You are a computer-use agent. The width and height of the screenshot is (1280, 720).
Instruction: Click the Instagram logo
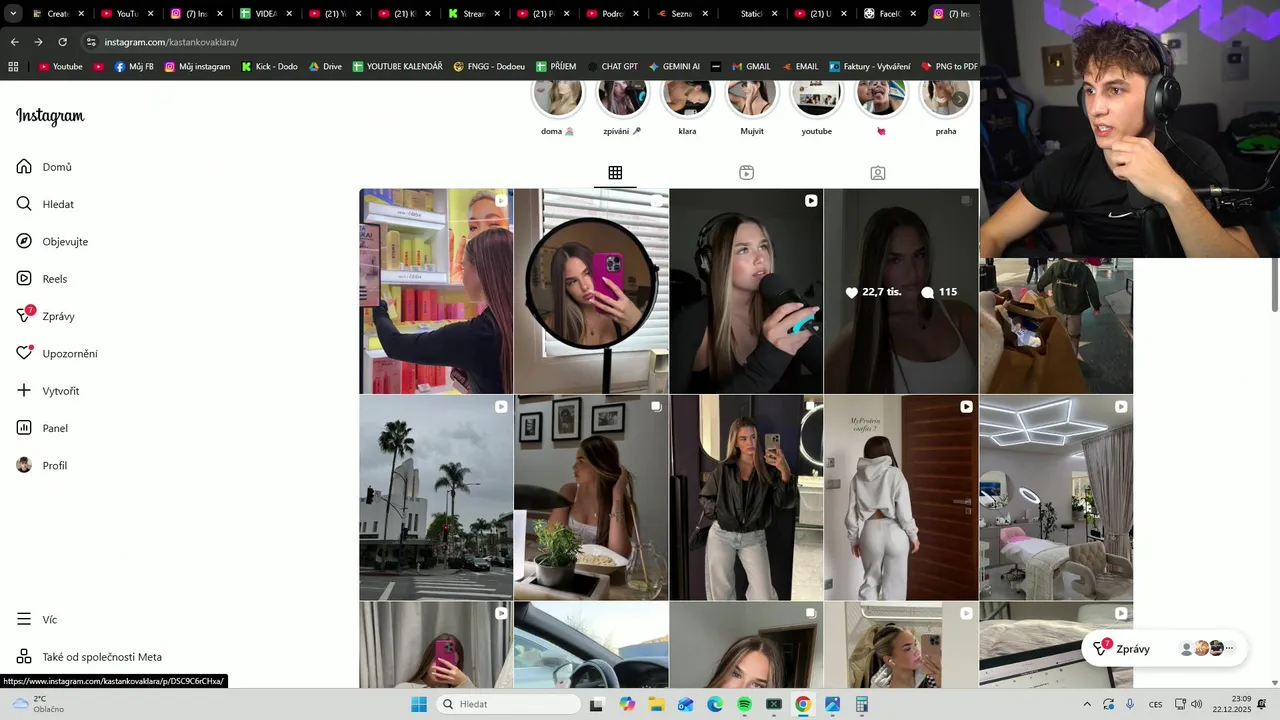point(50,116)
